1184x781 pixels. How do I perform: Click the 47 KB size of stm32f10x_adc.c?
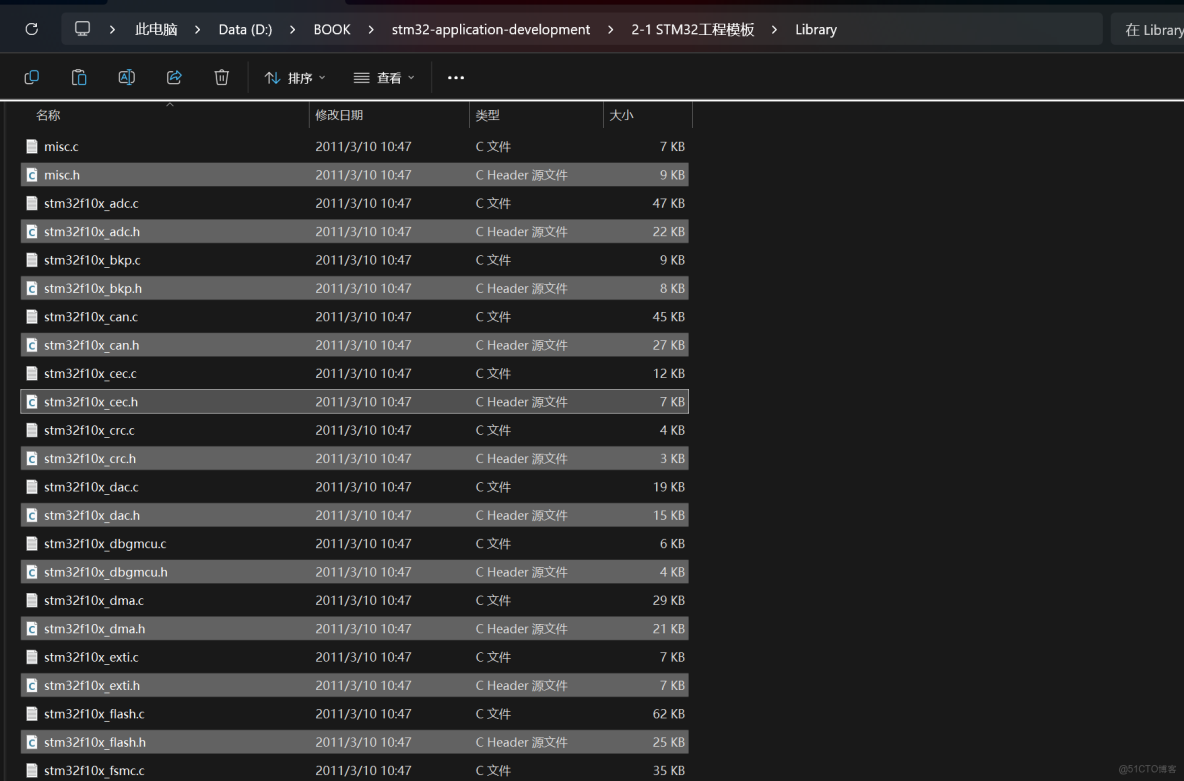(669, 203)
